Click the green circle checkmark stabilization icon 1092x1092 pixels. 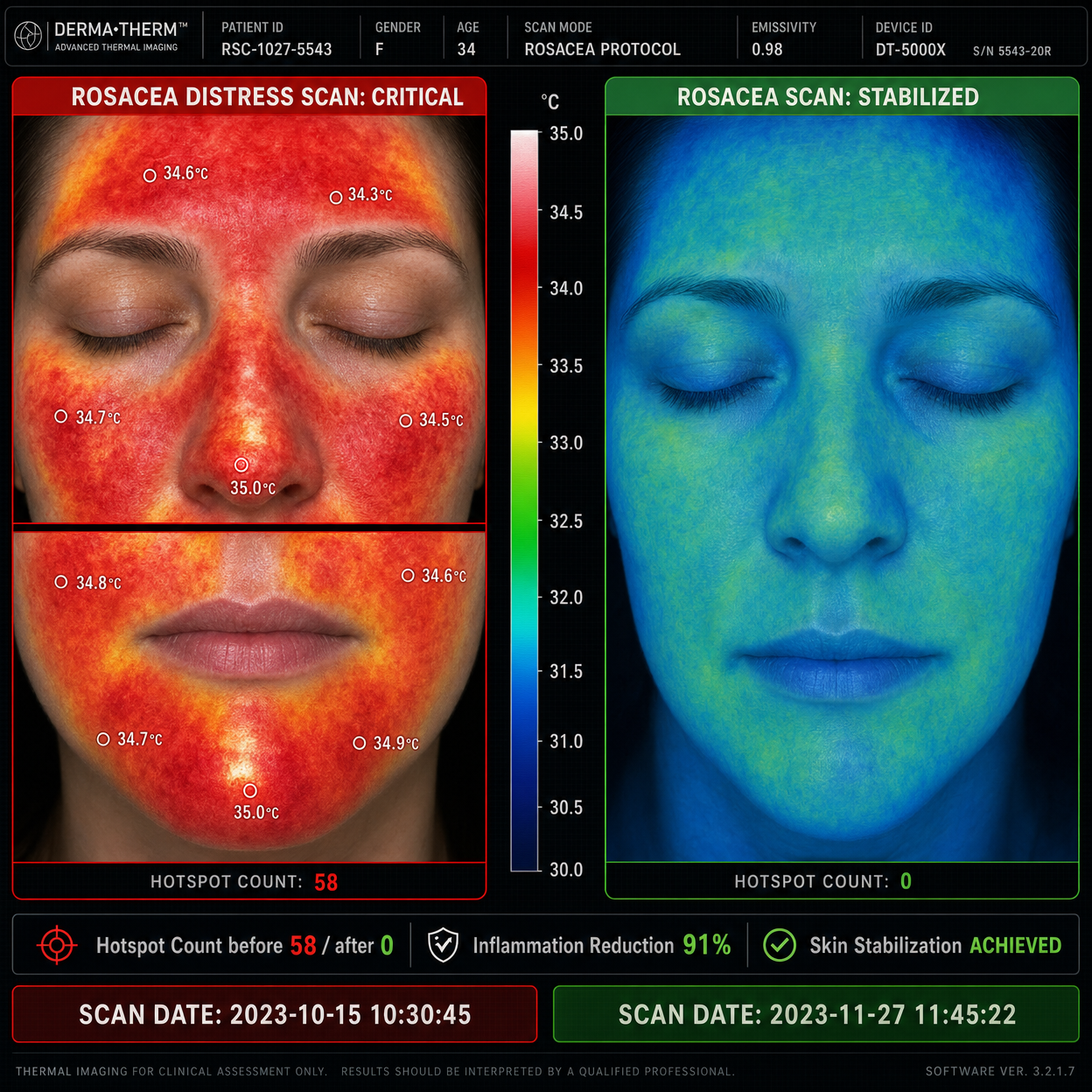(779, 945)
